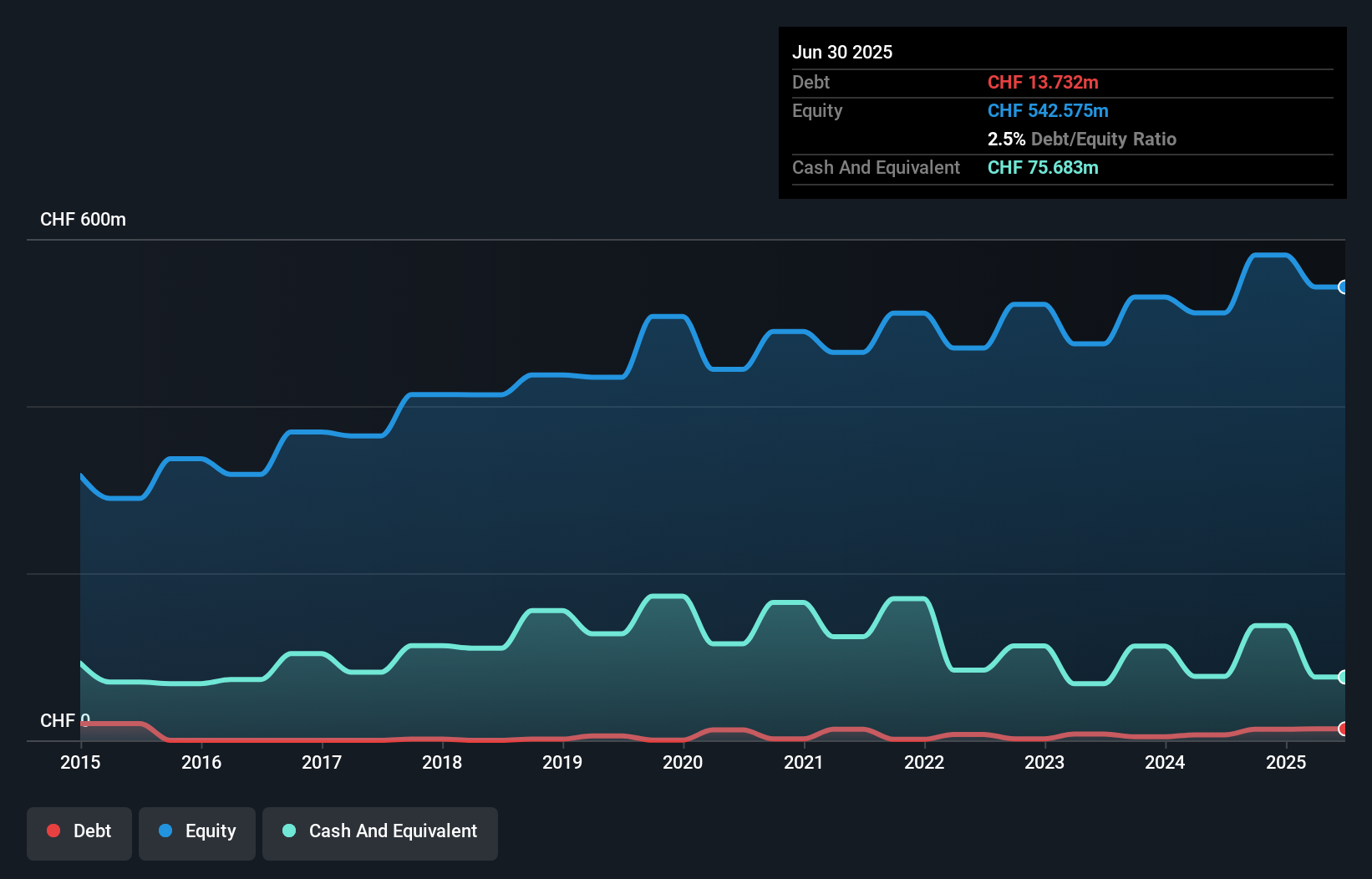Click the teal Cash And Equivalent legend dot

288,831
